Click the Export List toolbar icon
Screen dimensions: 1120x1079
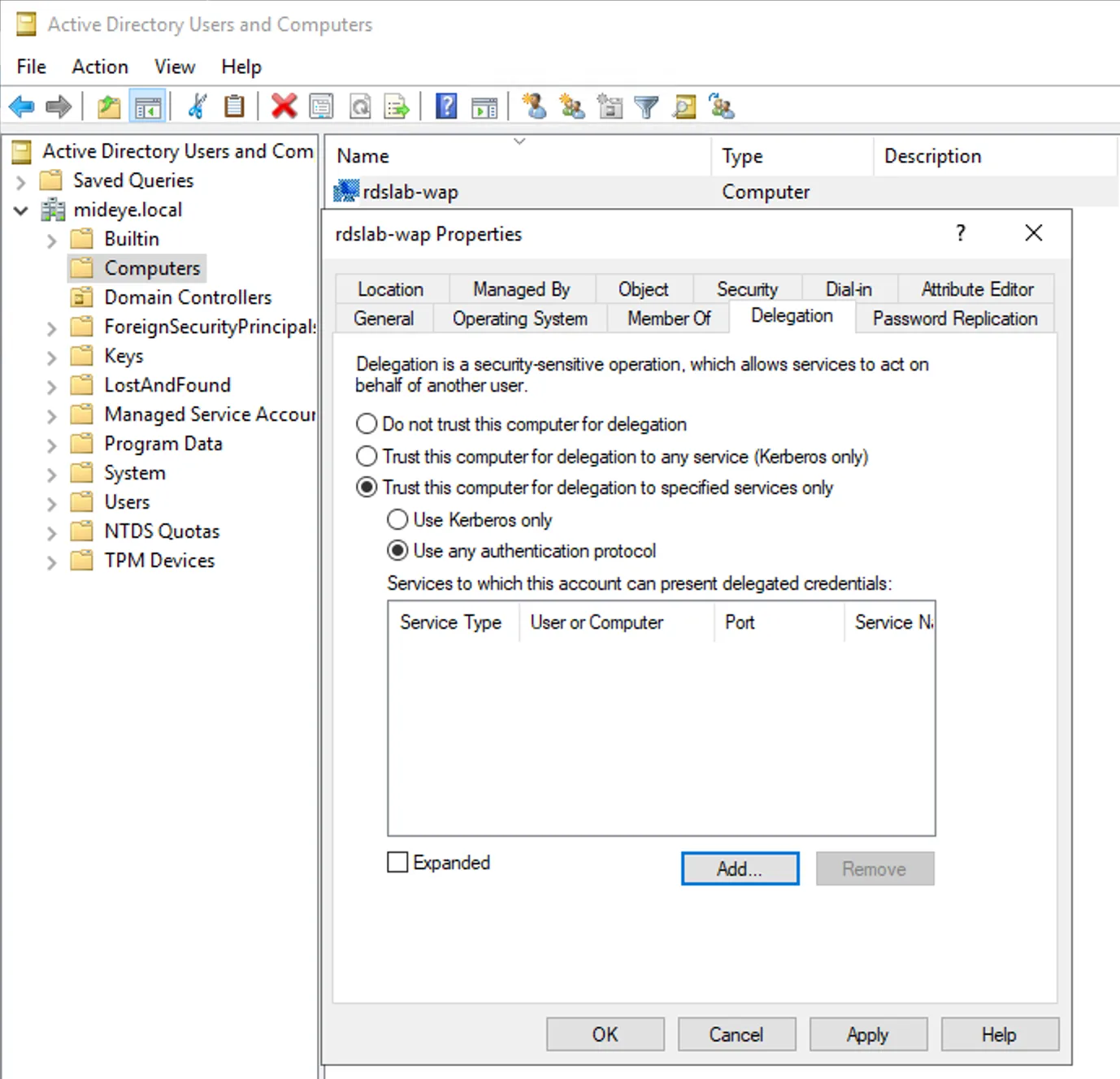(397, 106)
